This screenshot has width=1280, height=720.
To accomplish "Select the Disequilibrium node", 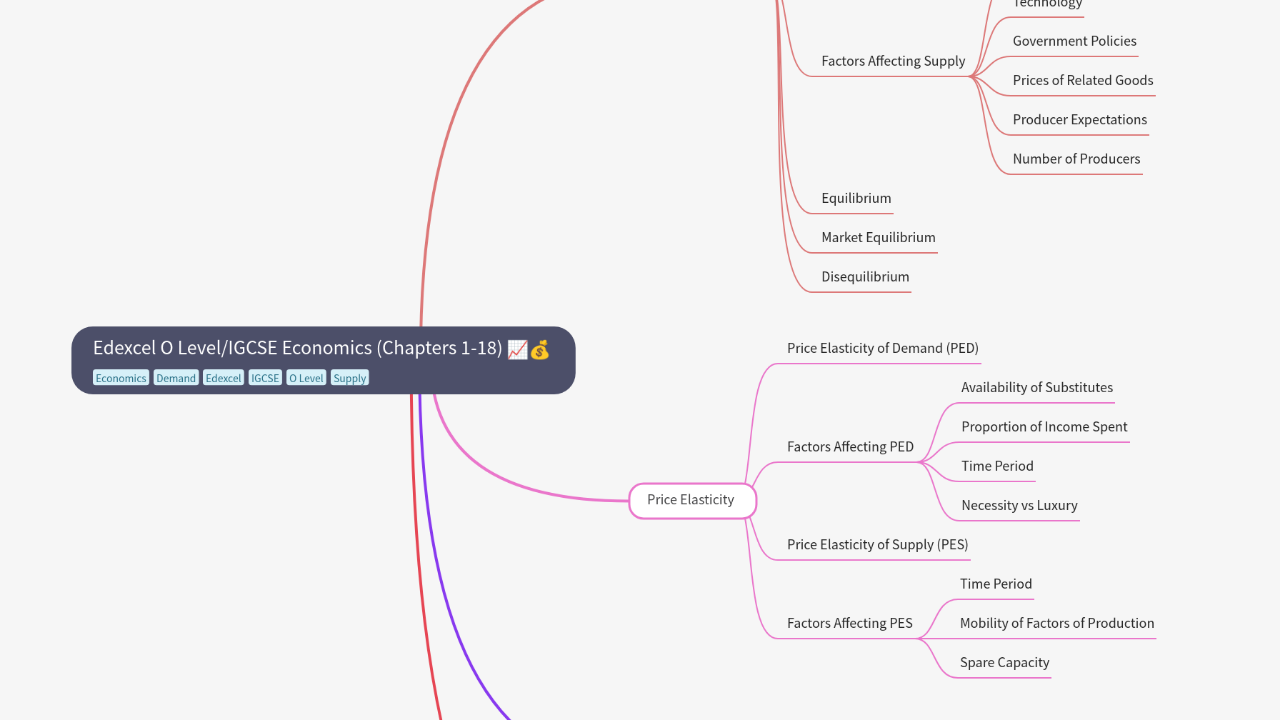I will point(865,277).
